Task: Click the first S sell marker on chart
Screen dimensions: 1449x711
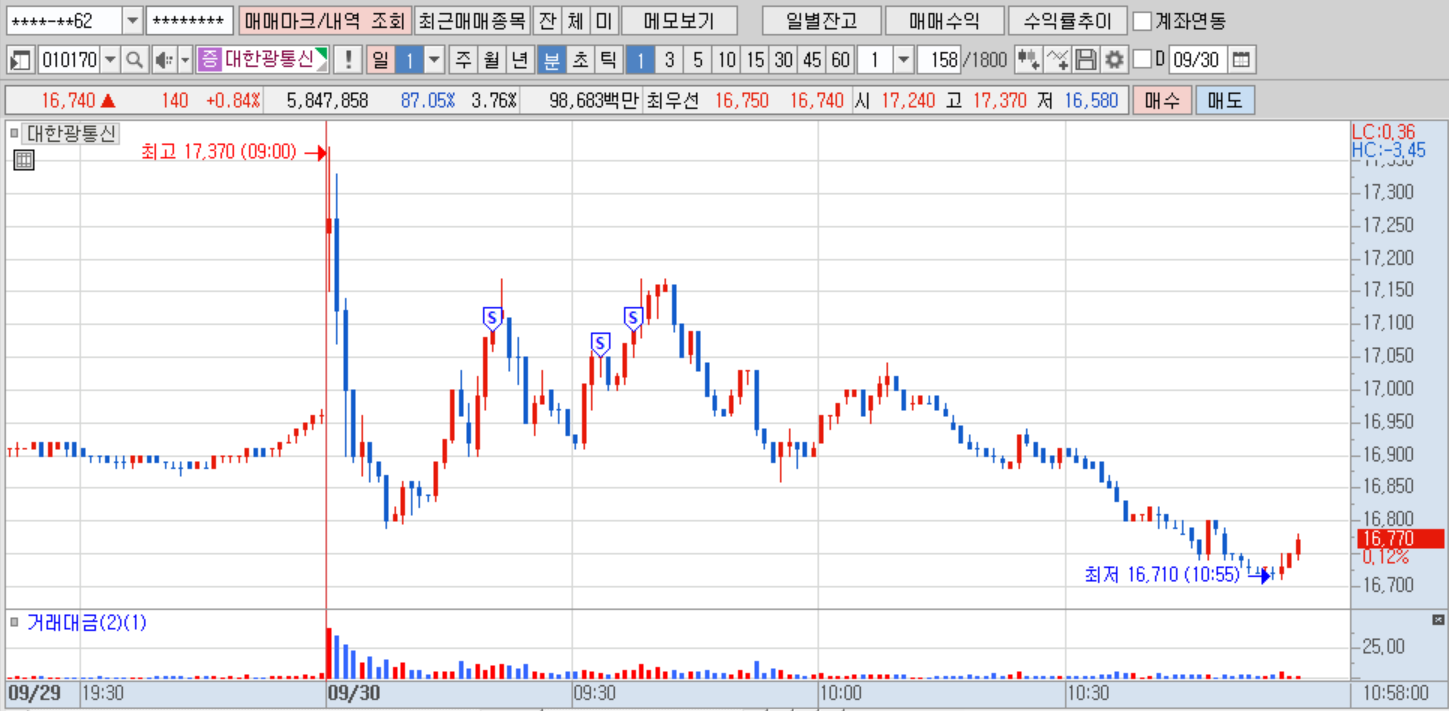Action: coord(491,318)
